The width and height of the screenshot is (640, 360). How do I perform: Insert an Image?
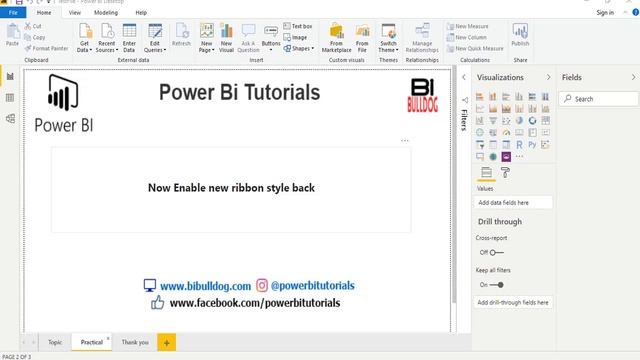click(x=295, y=37)
